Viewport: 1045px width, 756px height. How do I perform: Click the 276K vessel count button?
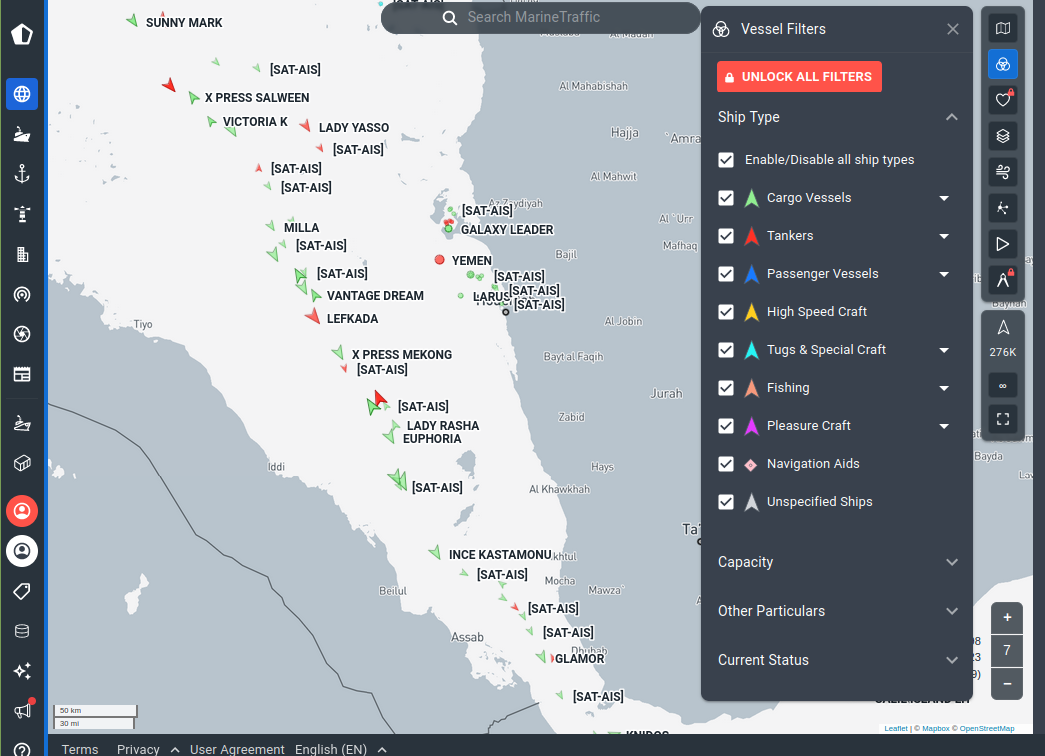tap(1003, 340)
